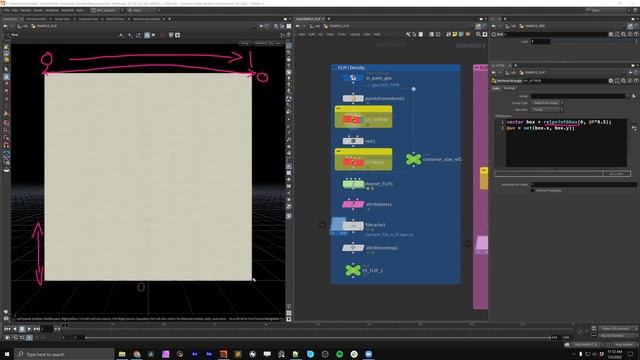Toggle real time playback button

click(7, 338)
